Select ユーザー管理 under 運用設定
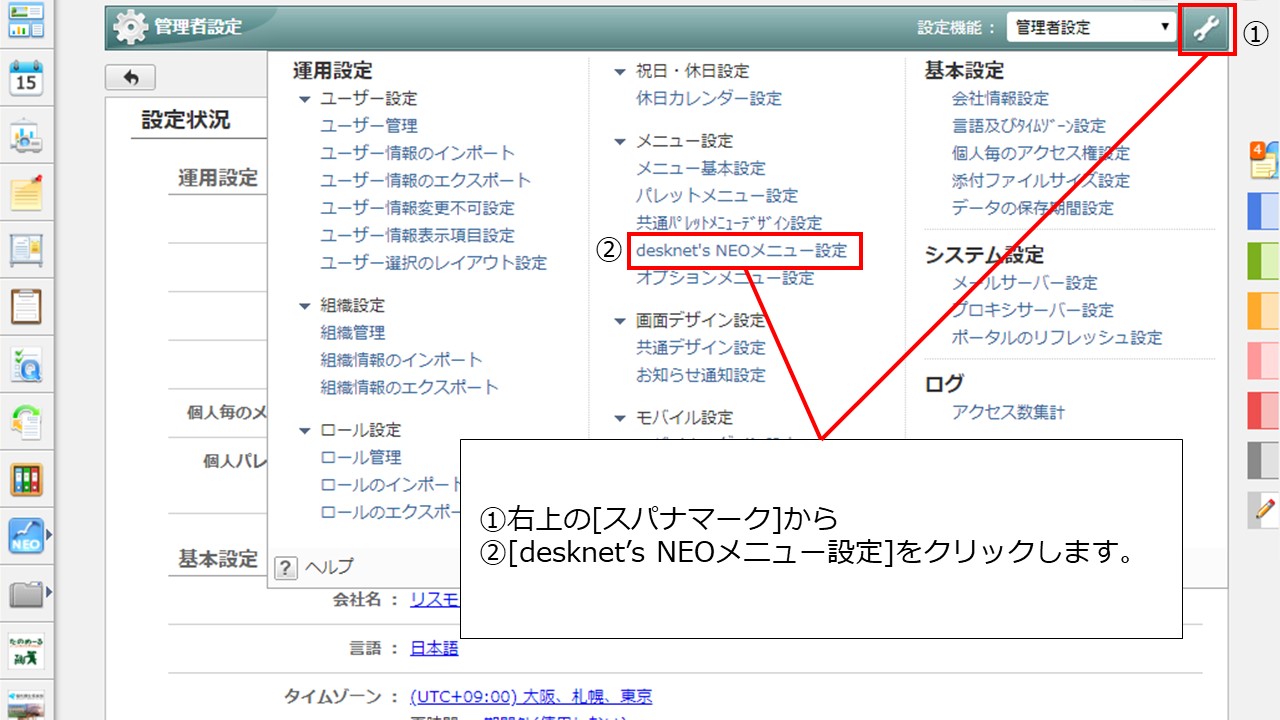Screen dimensions: 1280x720 coord(368,125)
